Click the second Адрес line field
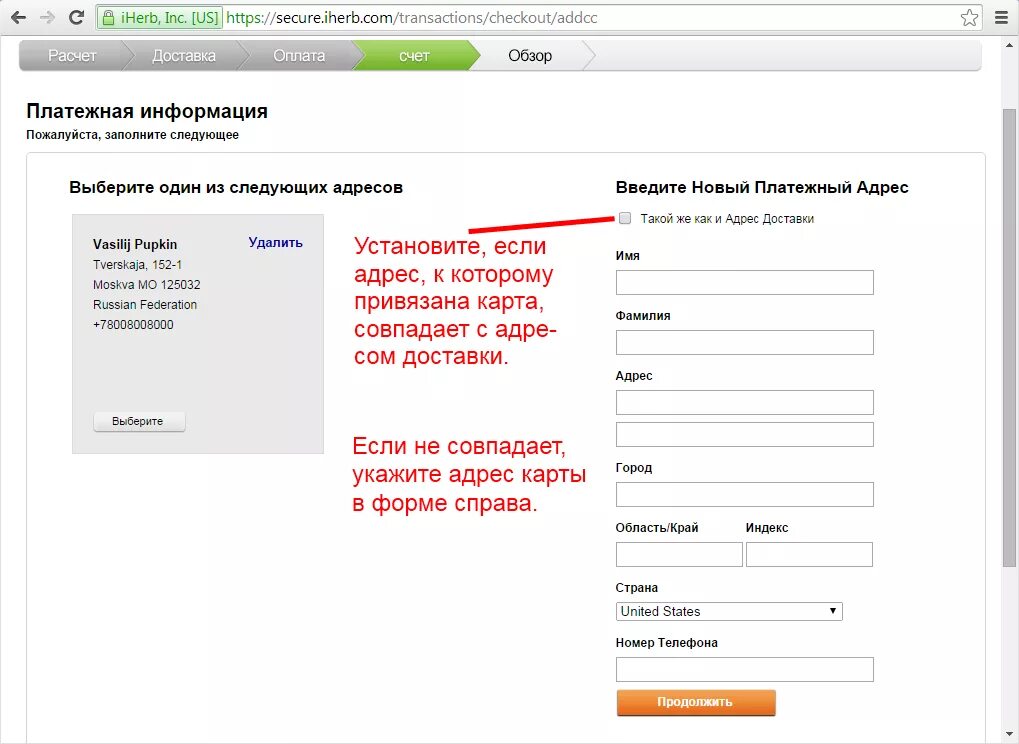 (745, 435)
